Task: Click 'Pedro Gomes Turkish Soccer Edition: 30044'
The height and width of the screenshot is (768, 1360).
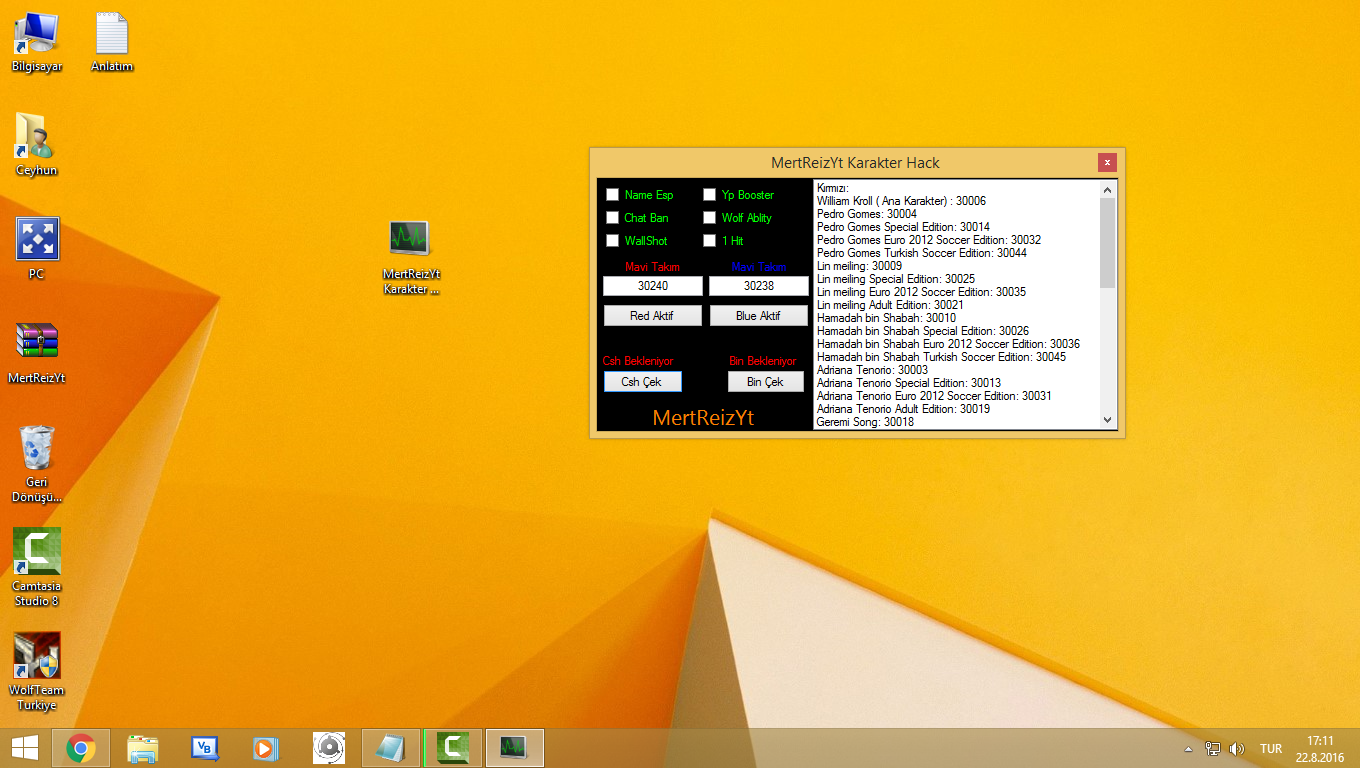Action: point(922,253)
